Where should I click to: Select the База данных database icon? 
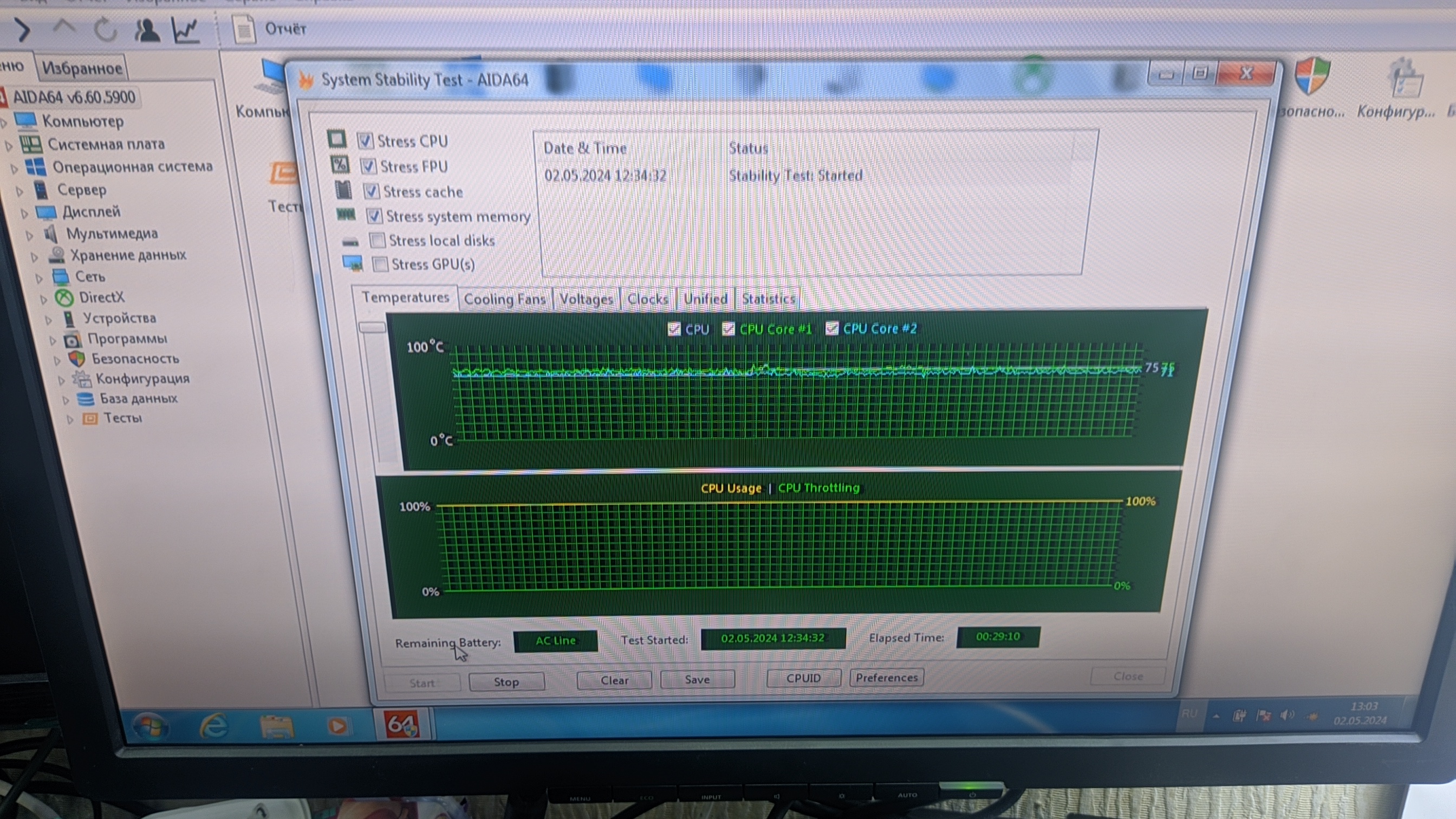(x=86, y=399)
